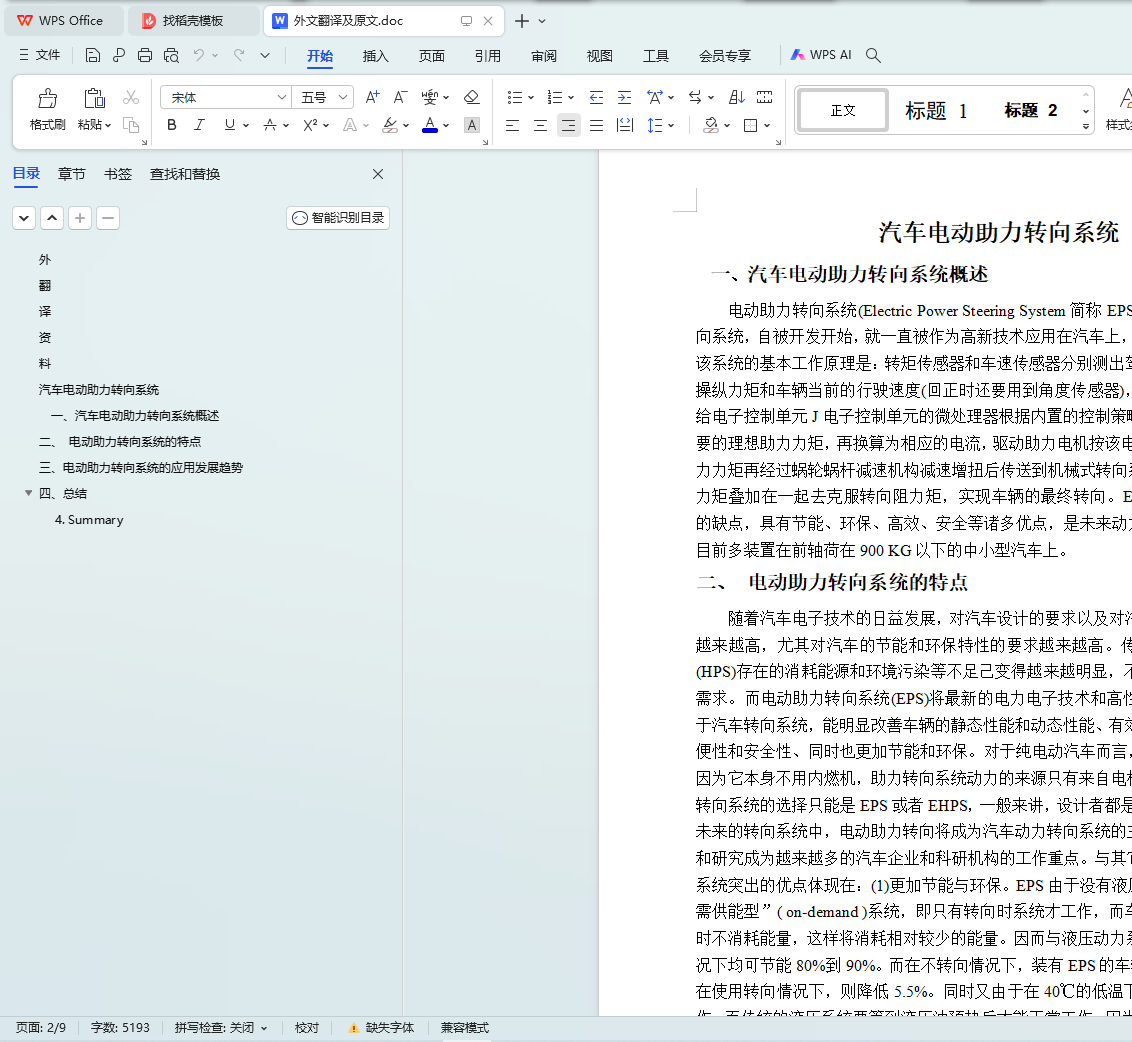Collapse the 四、总结 outline item

click(29, 493)
